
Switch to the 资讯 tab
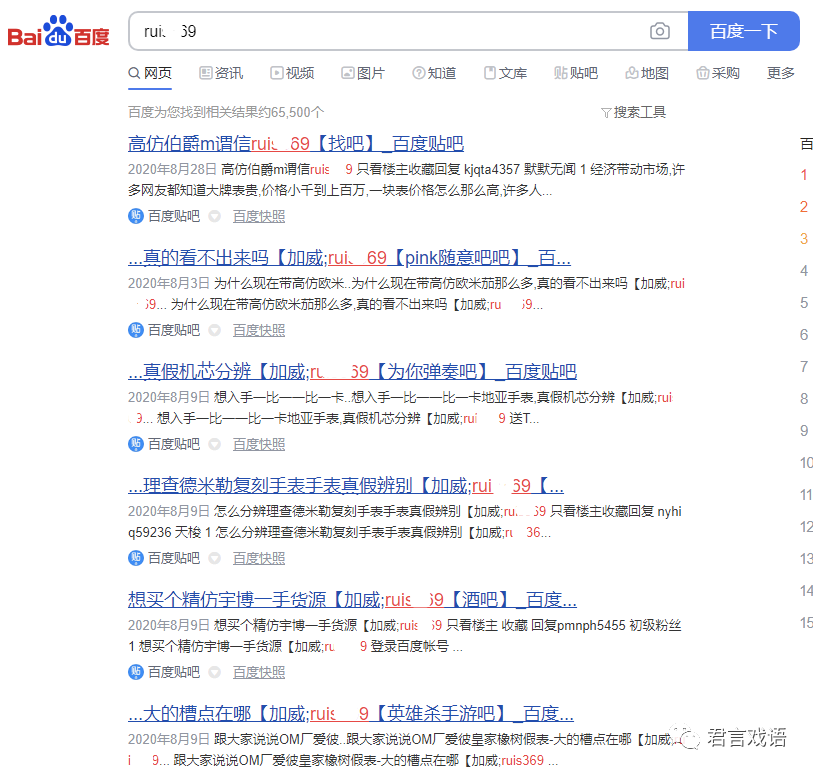point(221,73)
